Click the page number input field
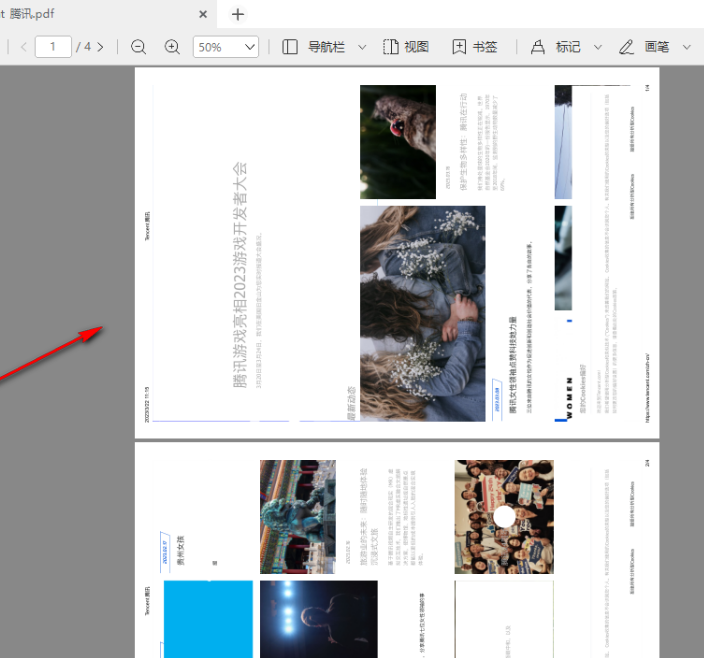Image resolution: width=704 pixels, height=658 pixels. (x=53, y=47)
